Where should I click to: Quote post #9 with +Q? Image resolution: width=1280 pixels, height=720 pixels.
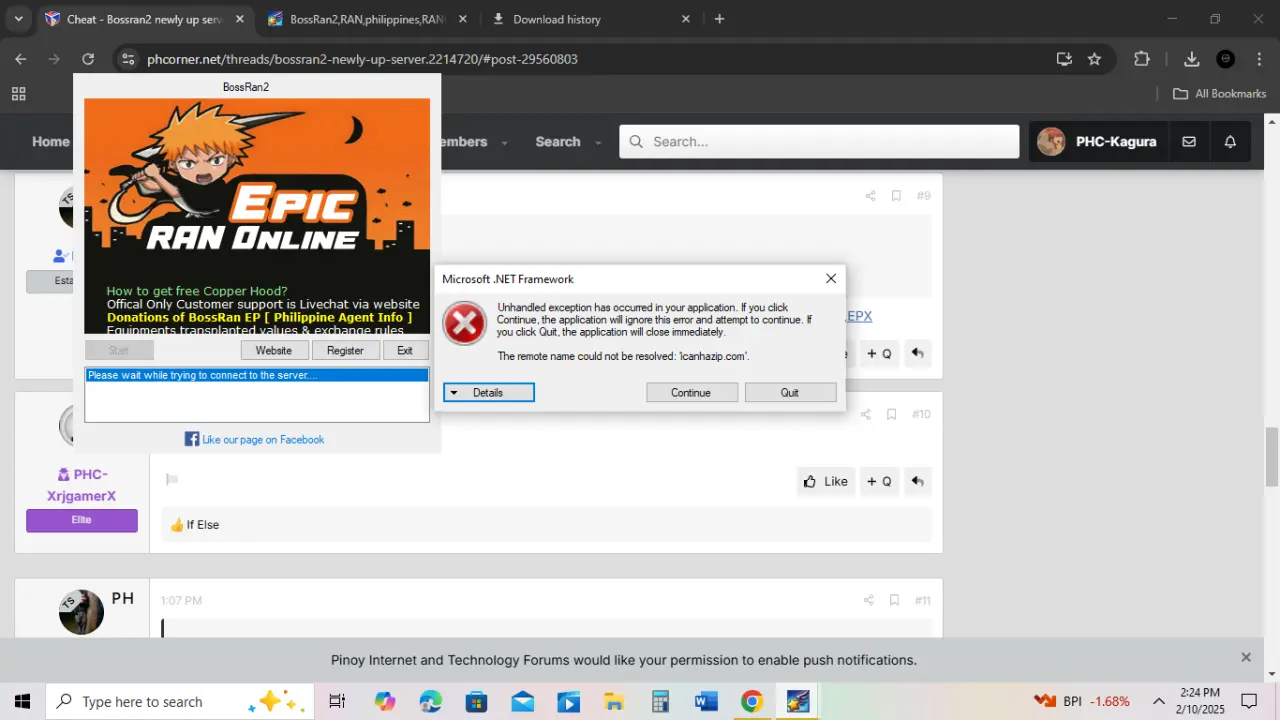tap(879, 353)
